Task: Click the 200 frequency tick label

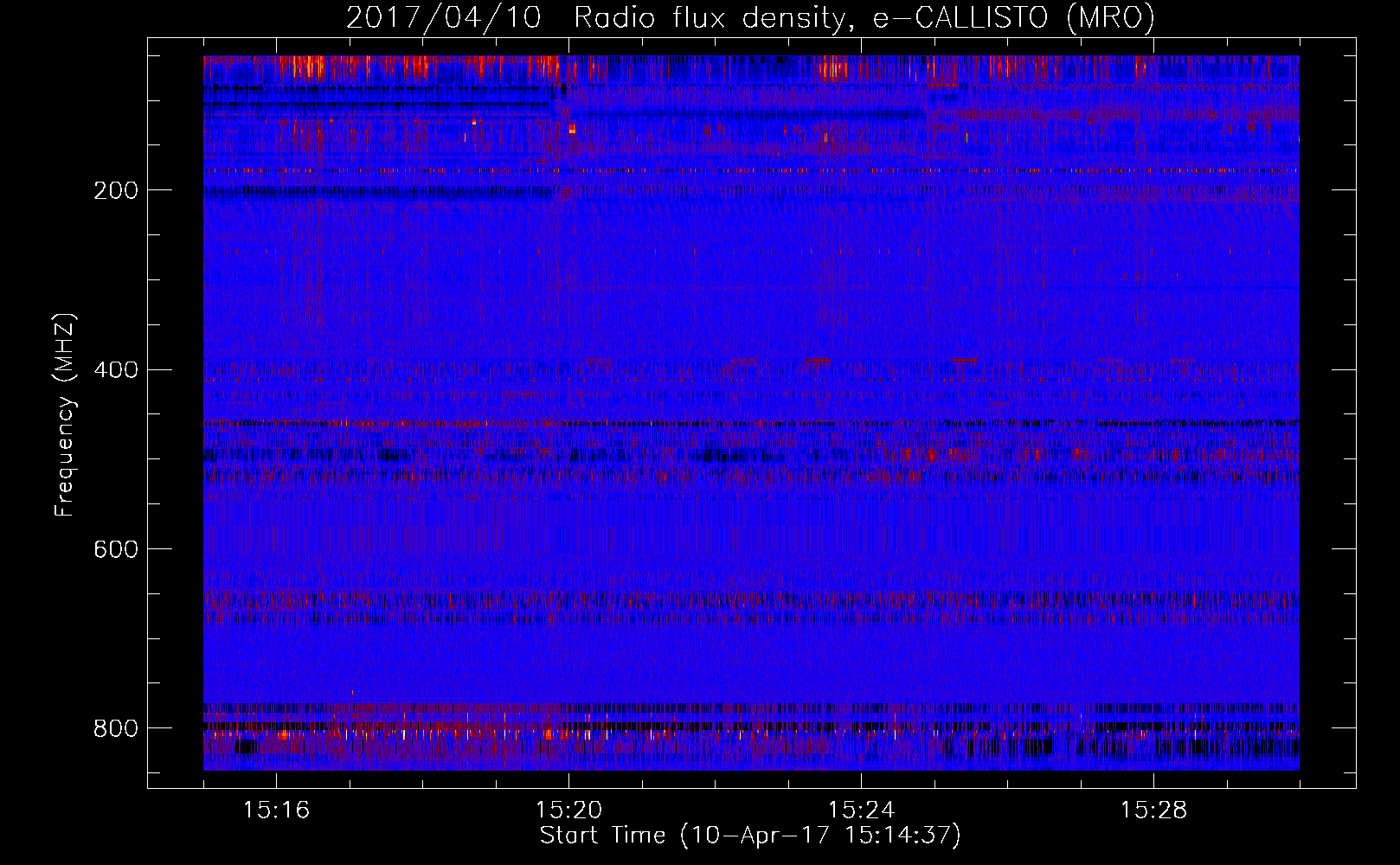Action: (x=115, y=190)
